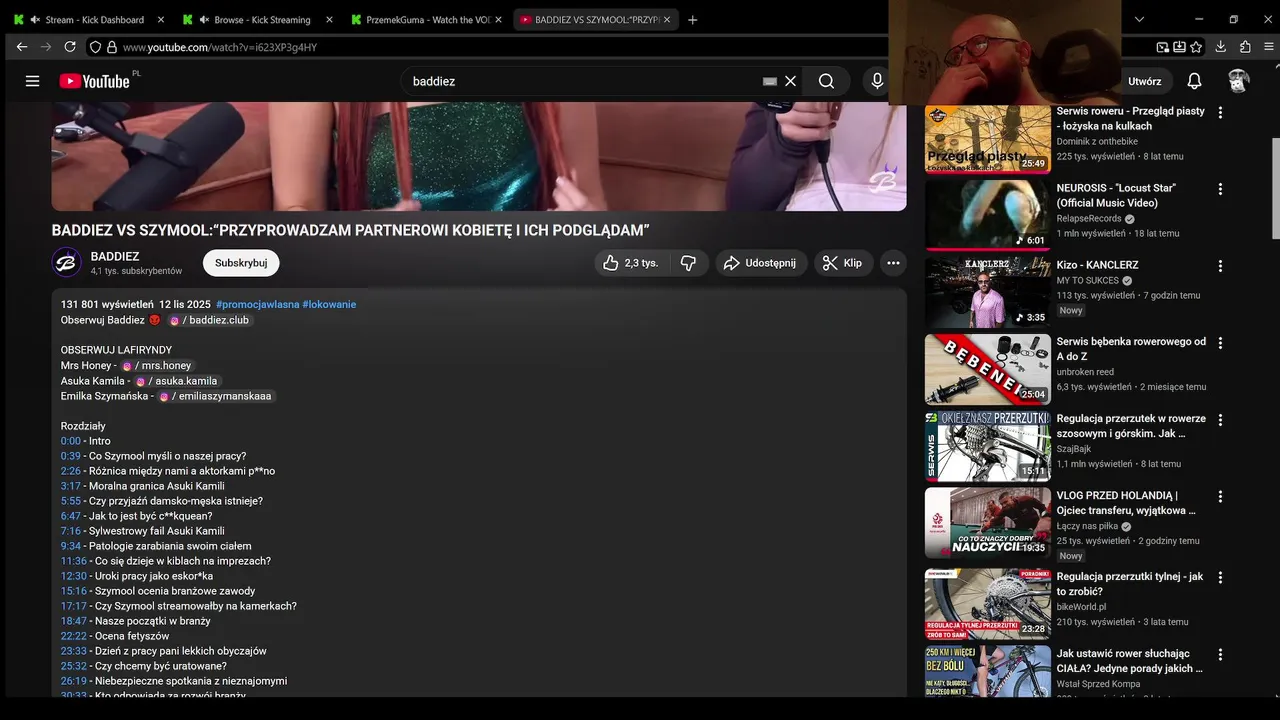
Task: Run search with the magnifier button
Action: coord(826,81)
